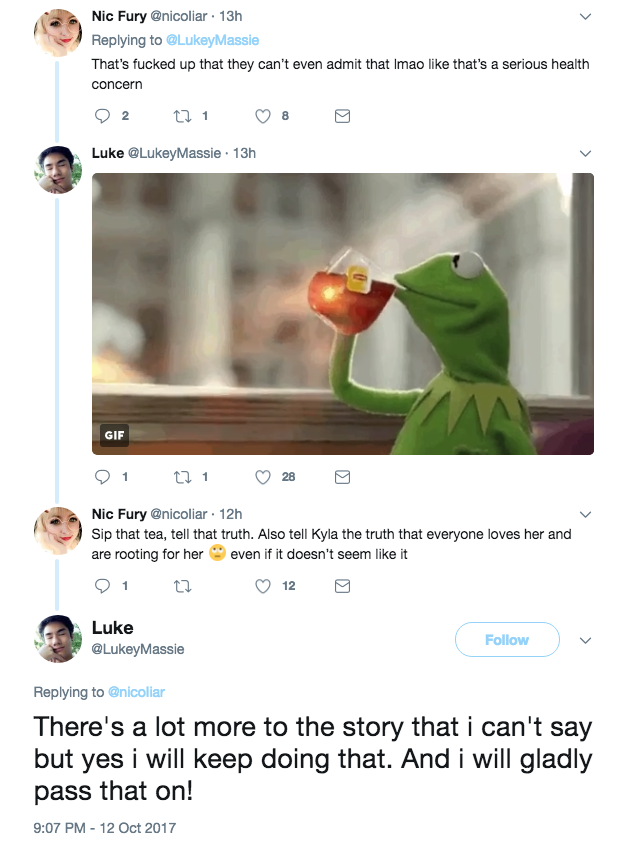This screenshot has height=842, width=629.
Task: Open the 9:07 PM - 12 Oct 2017 timestamp
Action: tap(105, 828)
